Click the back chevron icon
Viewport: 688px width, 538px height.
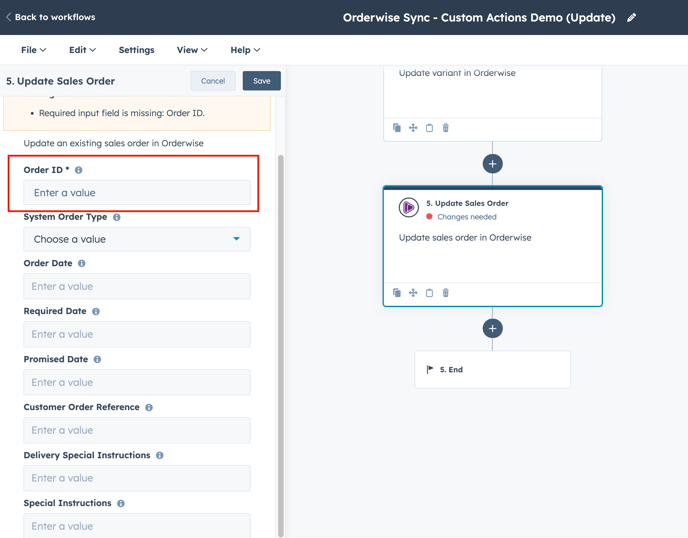pos(8,17)
